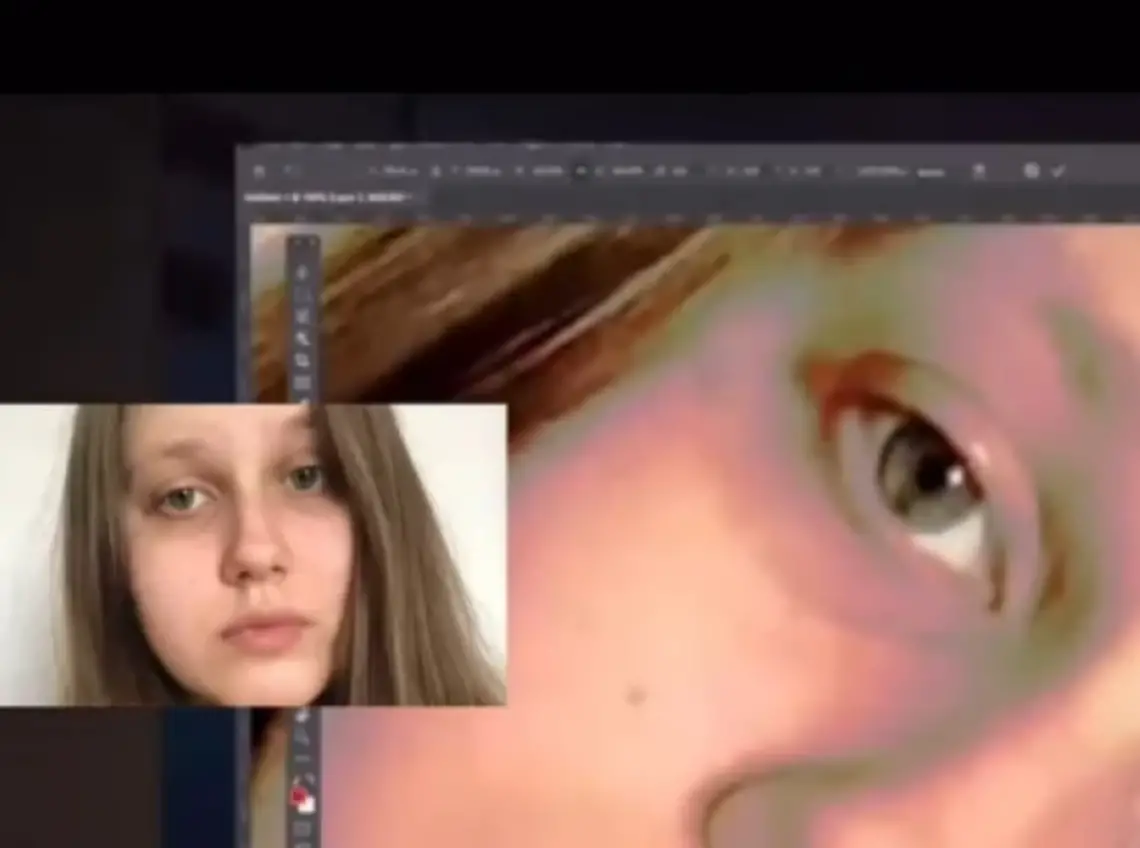Click the girl's reference photo overlay
Viewport: 1140px width, 848px height.
pyautogui.click(x=253, y=554)
